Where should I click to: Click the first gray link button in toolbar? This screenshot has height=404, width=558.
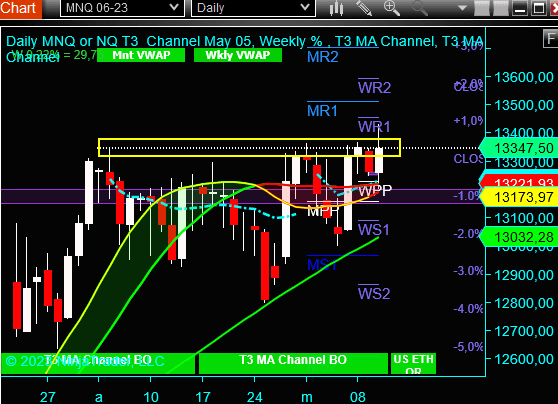[481, 8]
